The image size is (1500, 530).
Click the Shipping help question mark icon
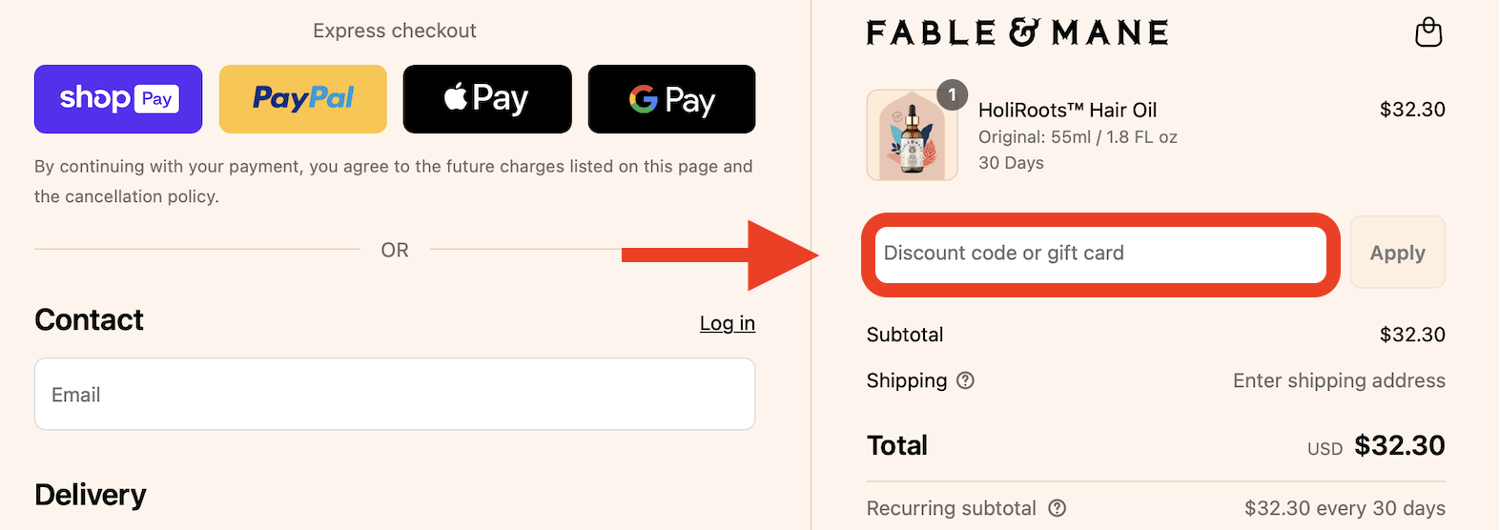point(965,381)
